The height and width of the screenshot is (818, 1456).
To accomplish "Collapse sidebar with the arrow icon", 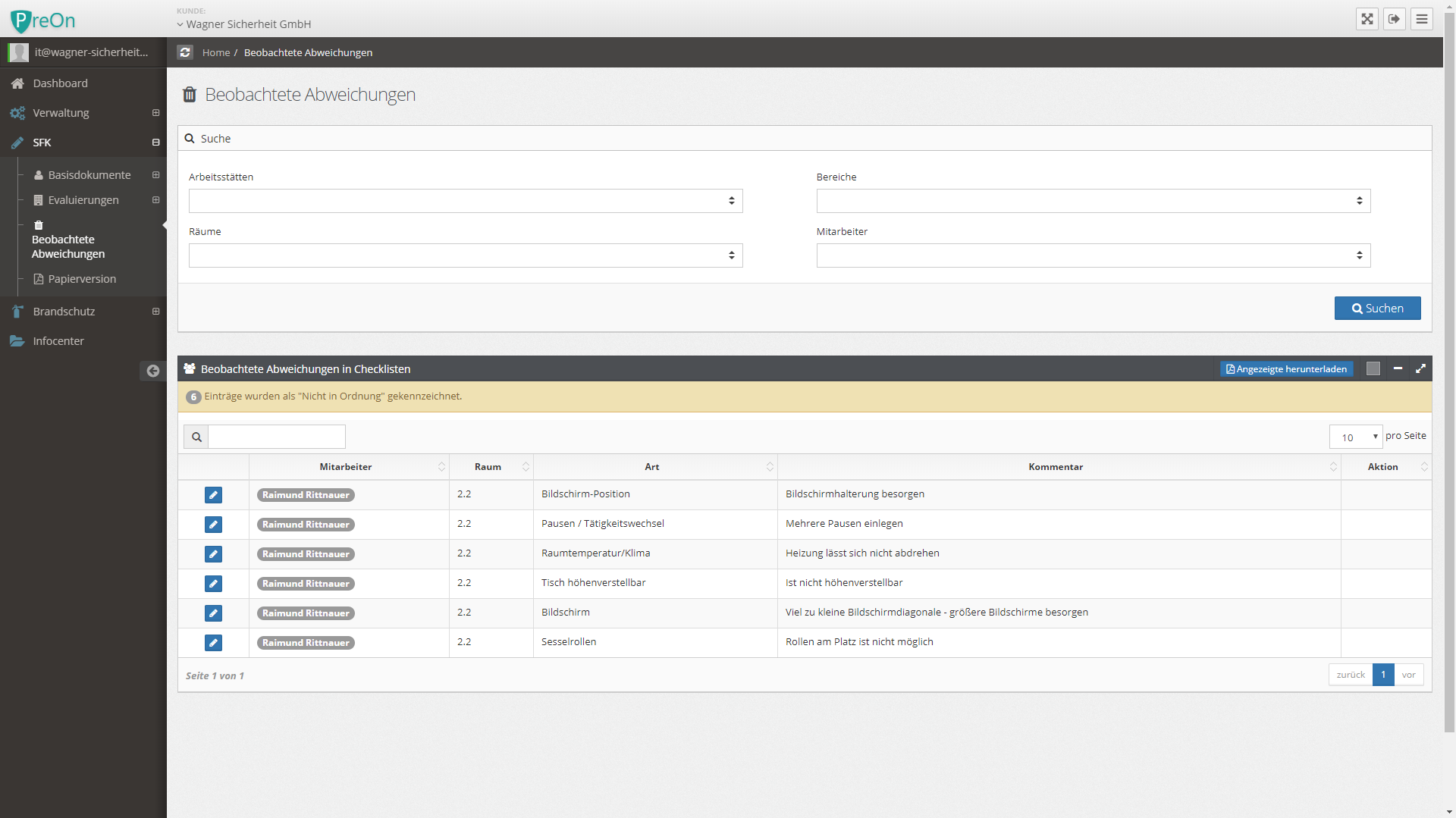I will (x=152, y=371).
